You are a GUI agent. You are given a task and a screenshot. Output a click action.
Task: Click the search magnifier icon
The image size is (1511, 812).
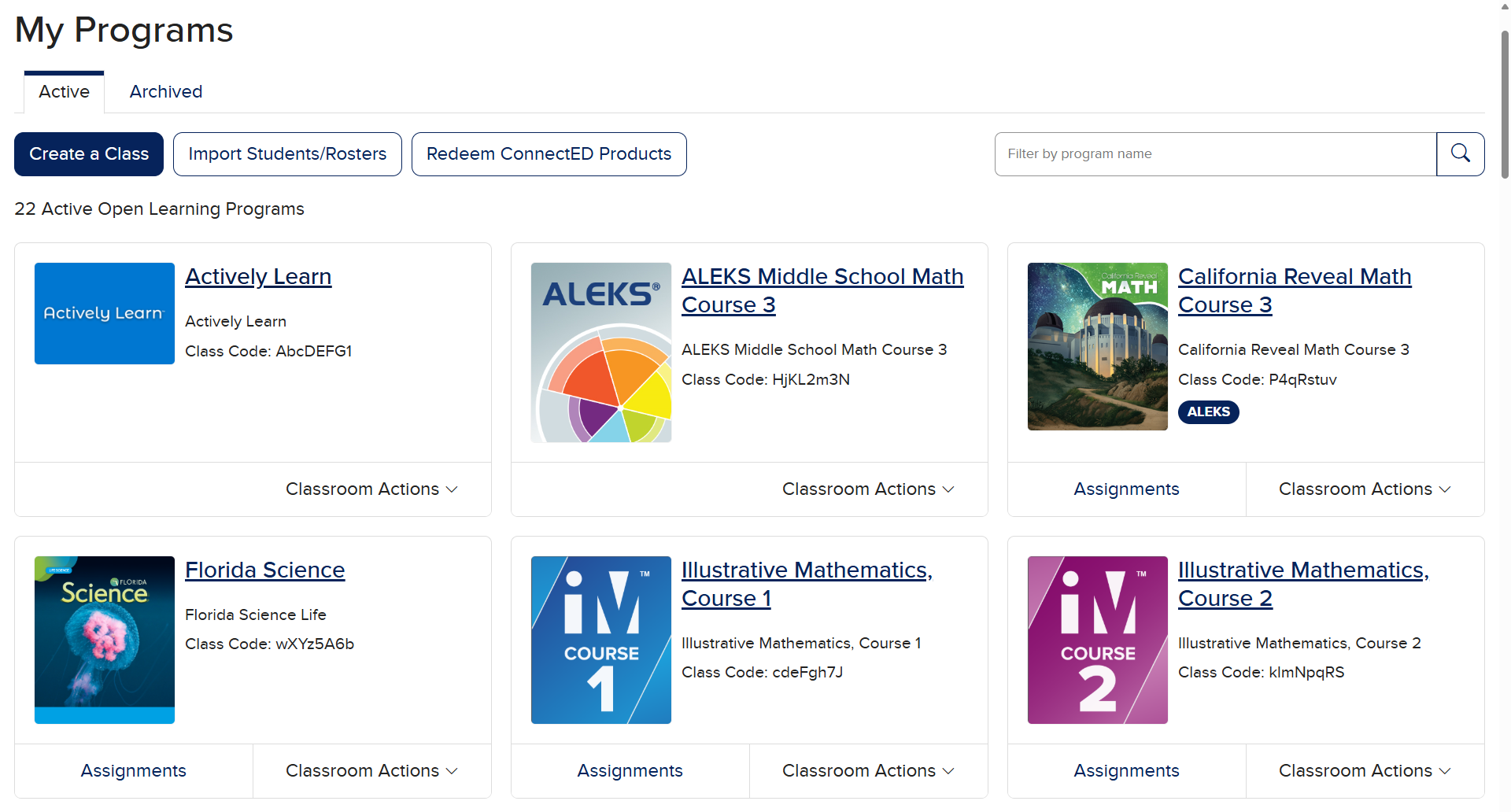(1460, 153)
